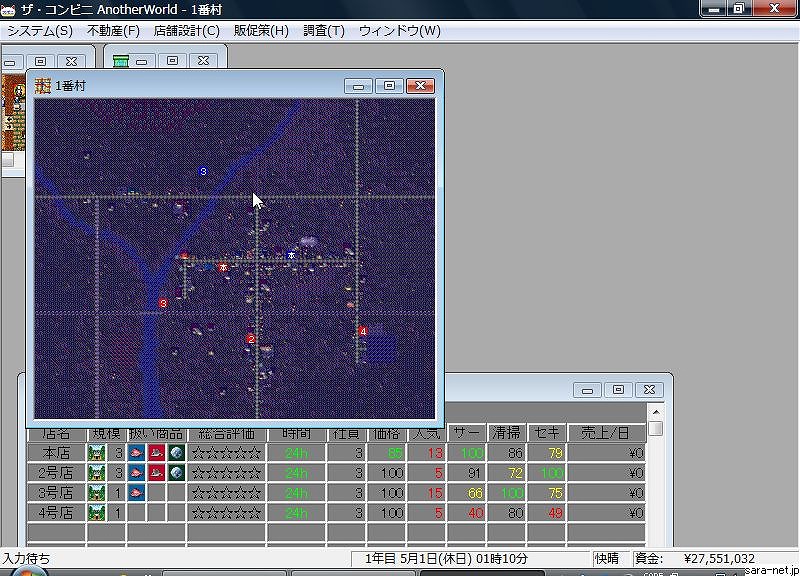This screenshot has height=576, width=800.
Task: Click the globe product icon in 2号店 row
Action: click(176, 473)
